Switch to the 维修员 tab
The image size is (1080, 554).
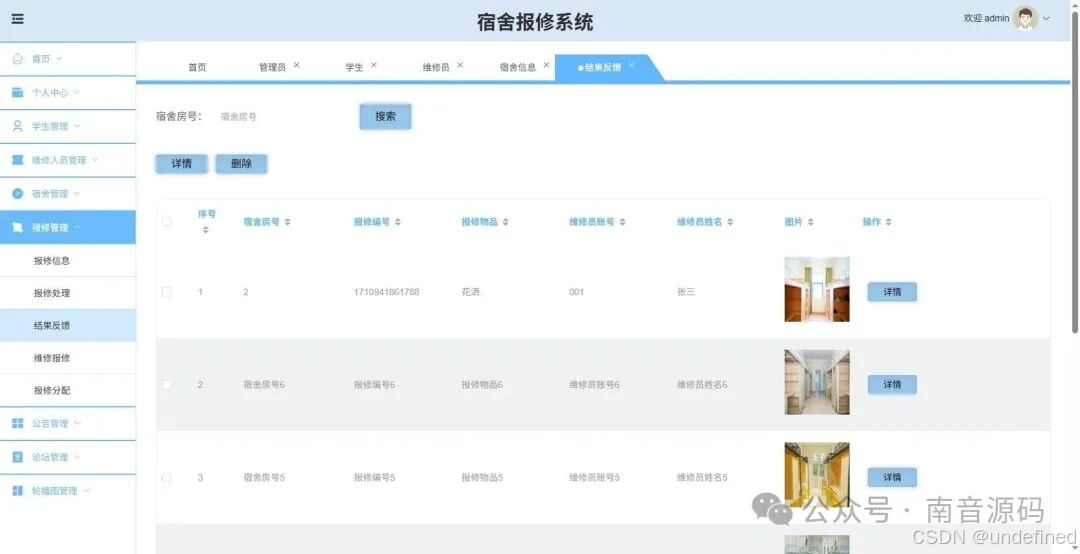(436, 68)
